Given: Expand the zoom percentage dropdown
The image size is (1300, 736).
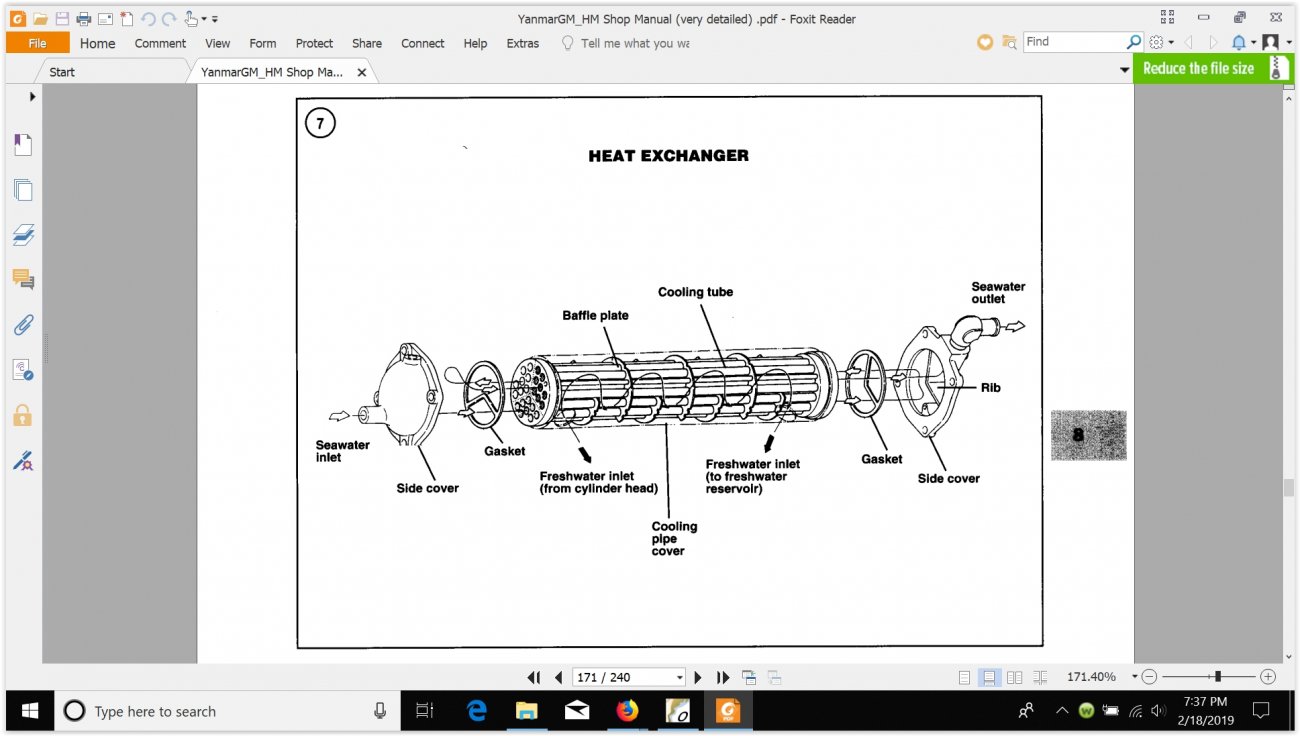Looking at the screenshot, I should pos(1134,677).
